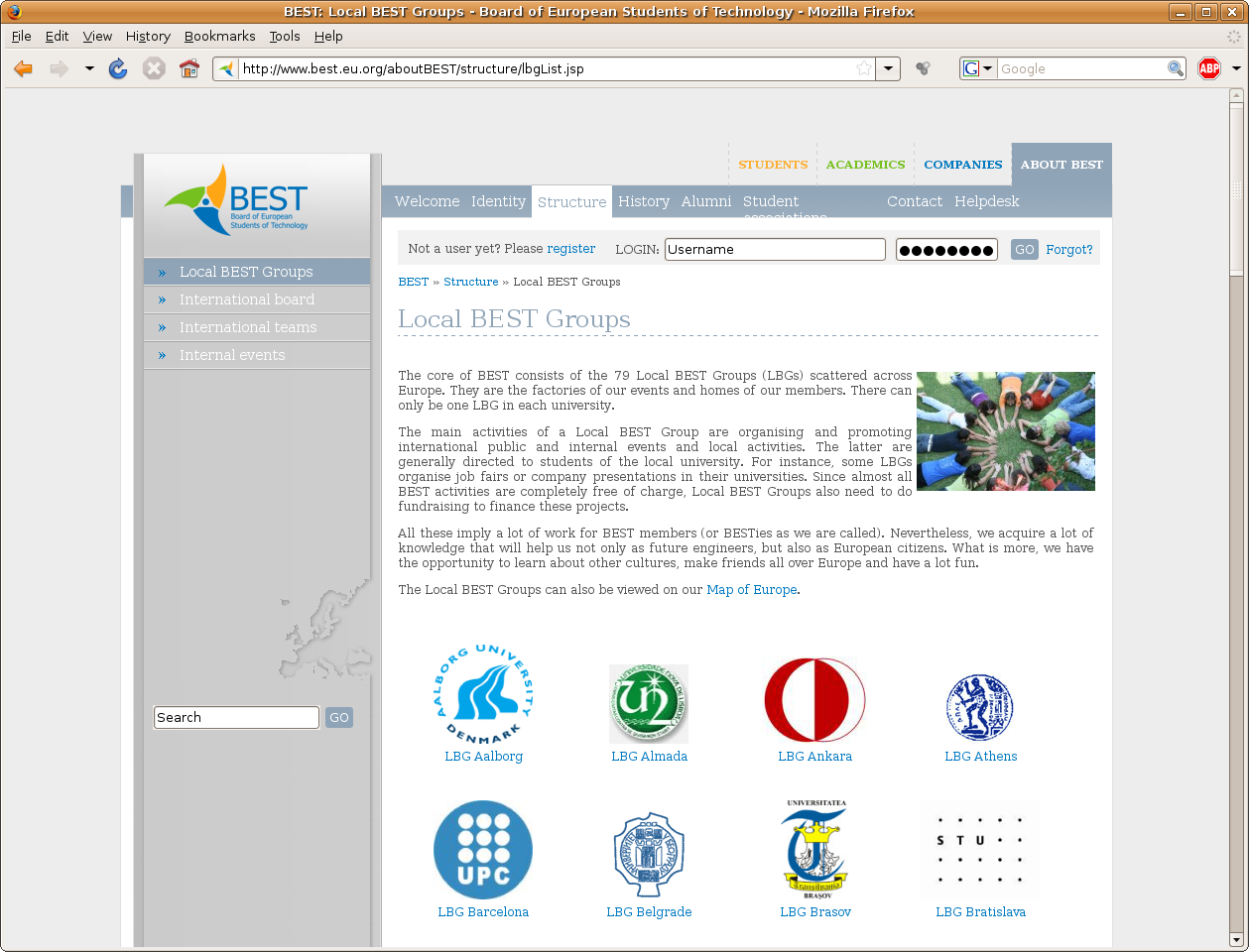
Task: Open the LBG Athens emblem
Action: pos(980,708)
